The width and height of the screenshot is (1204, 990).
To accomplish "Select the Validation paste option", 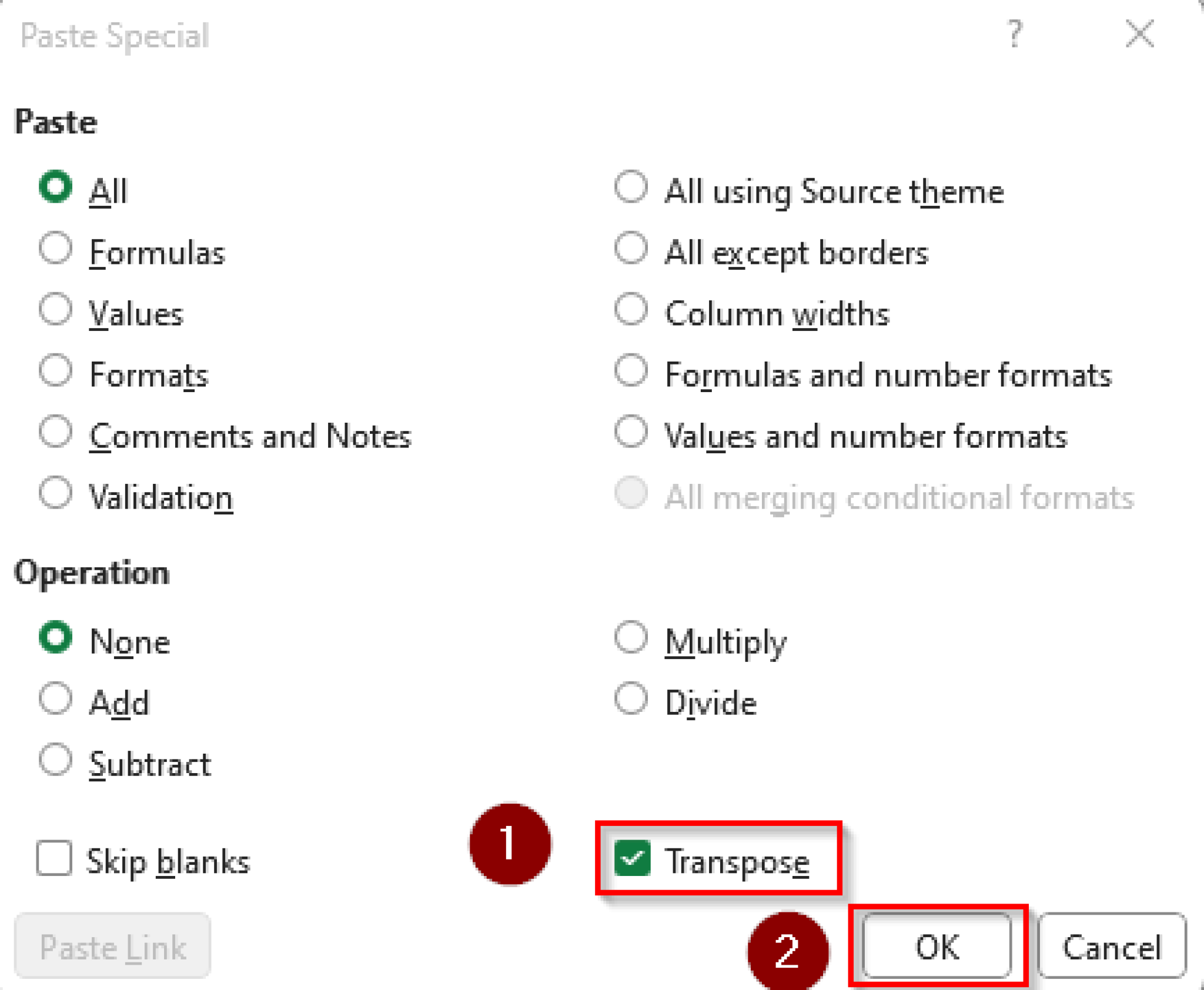I will click(x=55, y=494).
